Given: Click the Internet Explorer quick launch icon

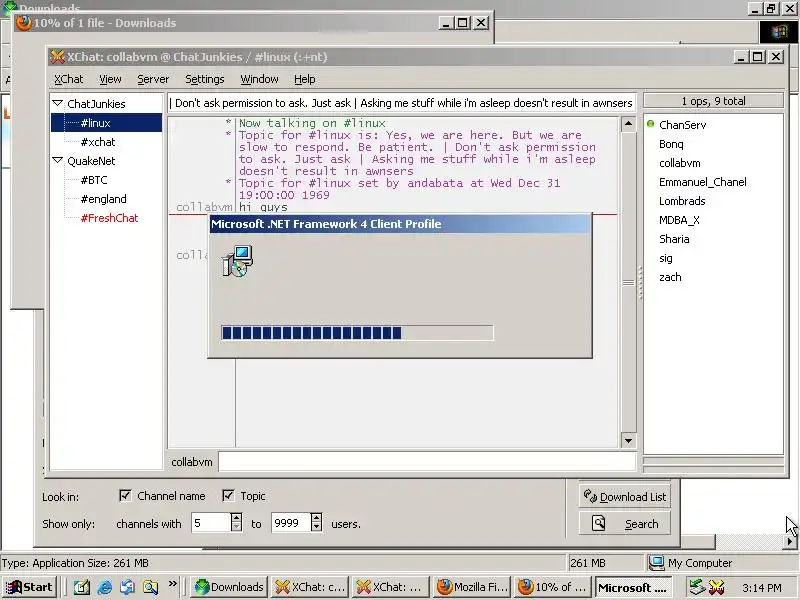Looking at the screenshot, I should 105,587.
